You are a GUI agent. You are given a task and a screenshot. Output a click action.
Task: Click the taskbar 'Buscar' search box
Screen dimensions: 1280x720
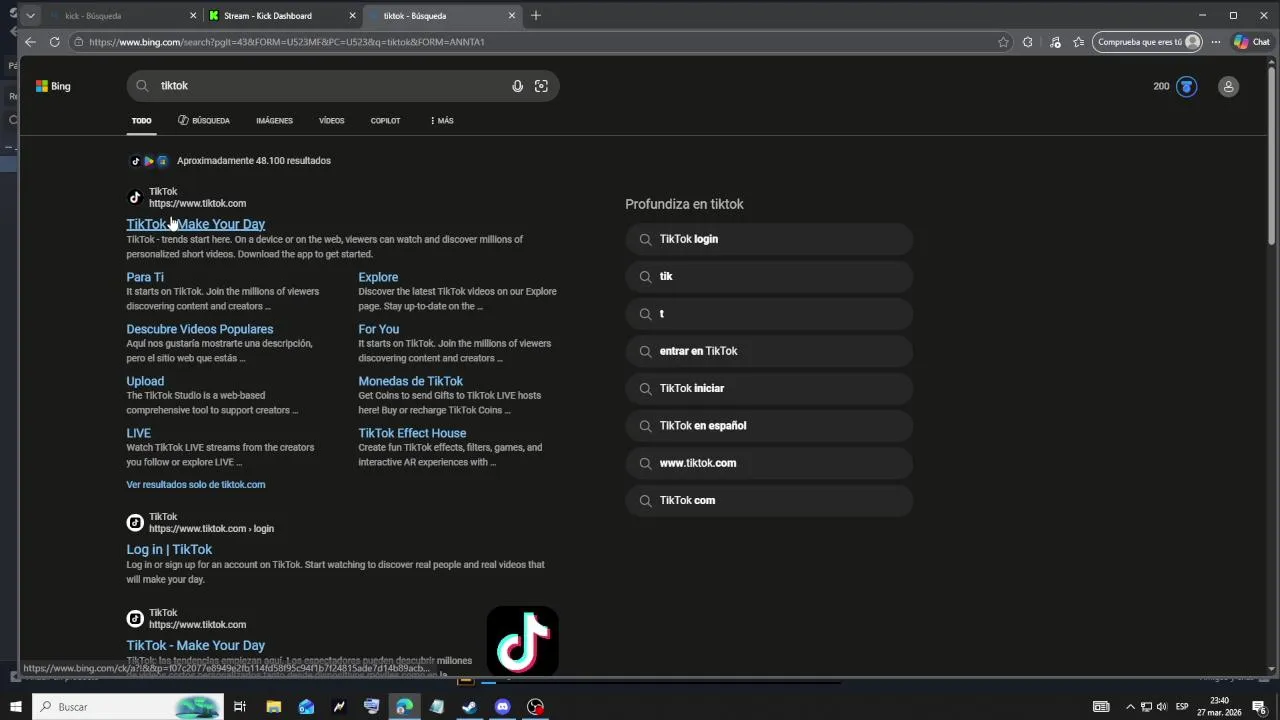[x=127, y=707]
